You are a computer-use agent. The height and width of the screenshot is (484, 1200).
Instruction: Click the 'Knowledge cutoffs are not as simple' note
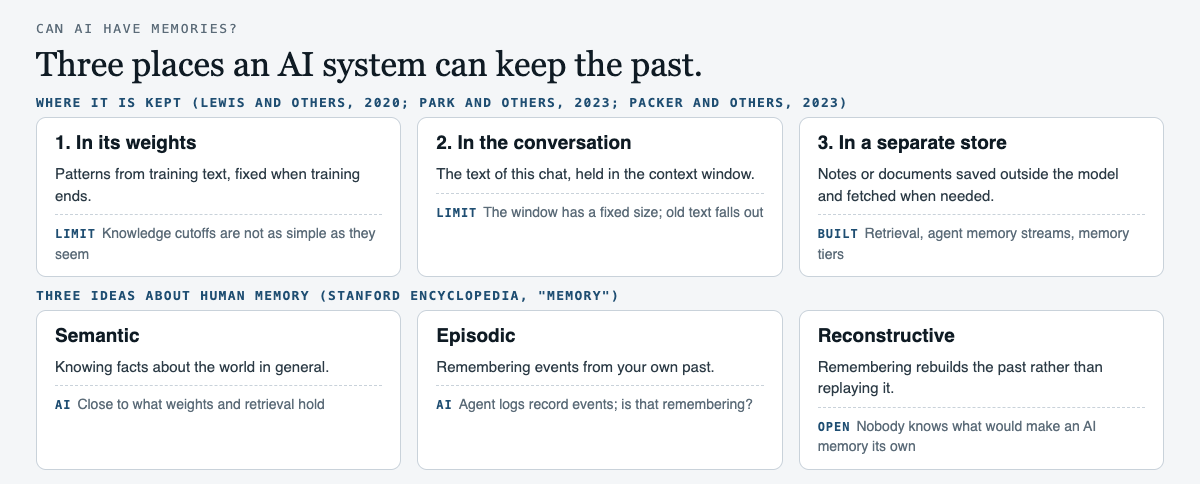click(216, 244)
